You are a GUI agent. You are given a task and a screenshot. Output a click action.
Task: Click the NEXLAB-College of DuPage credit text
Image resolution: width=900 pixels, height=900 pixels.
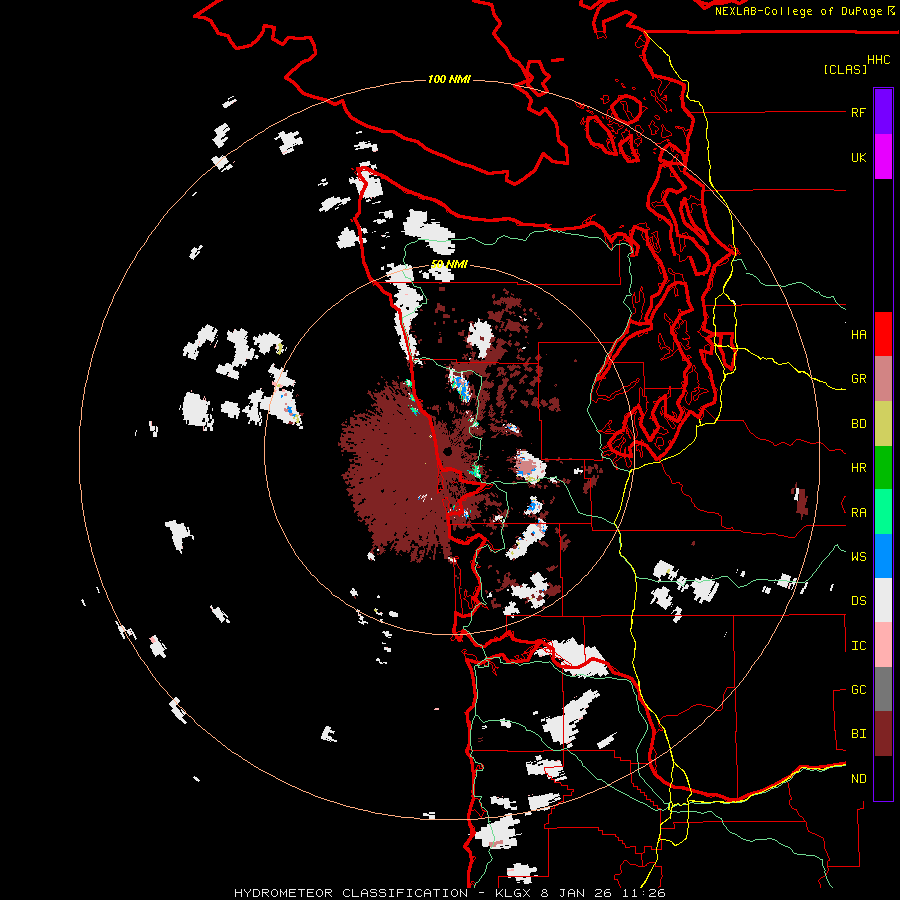pos(798,11)
